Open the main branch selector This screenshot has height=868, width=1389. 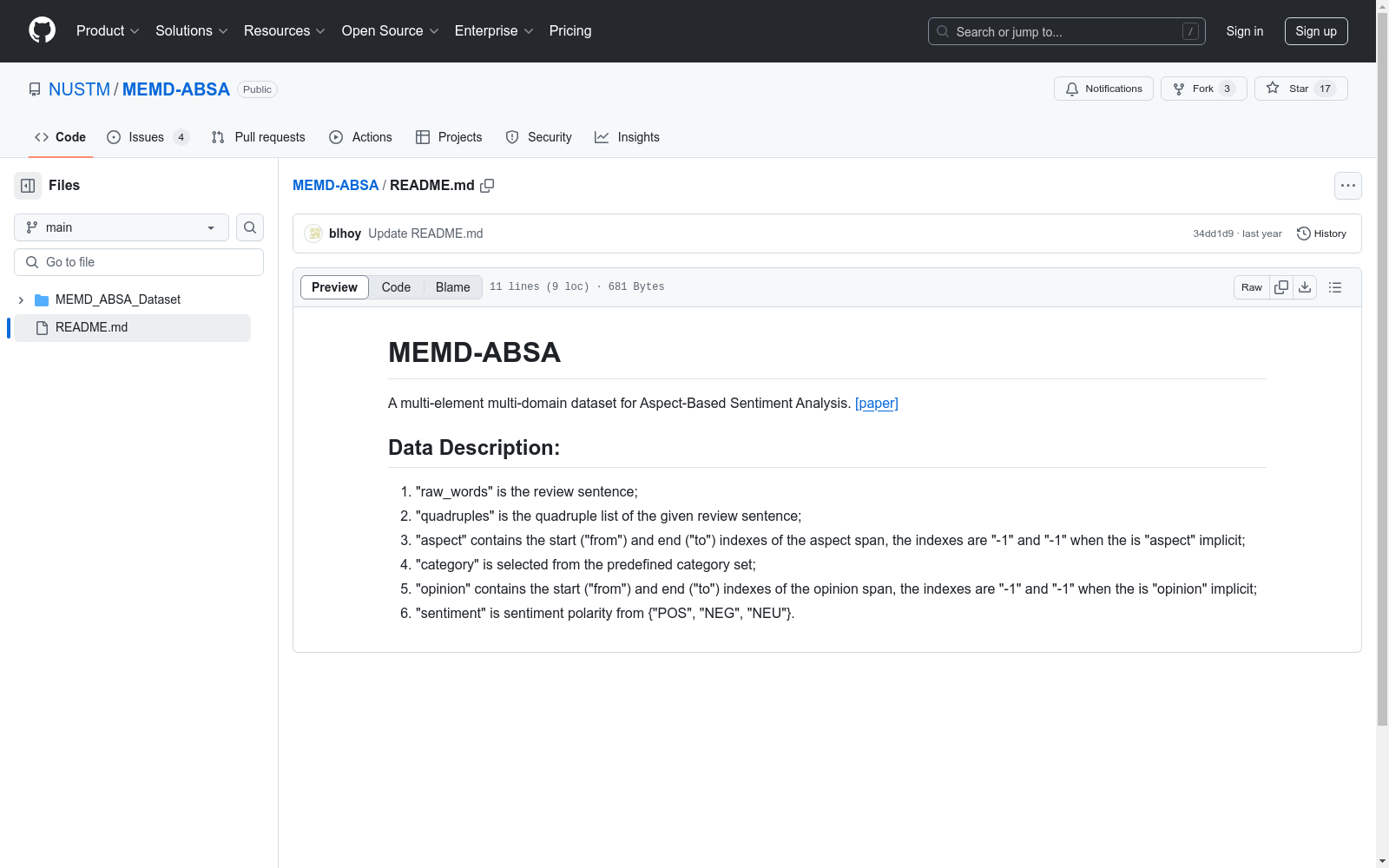point(121,227)
